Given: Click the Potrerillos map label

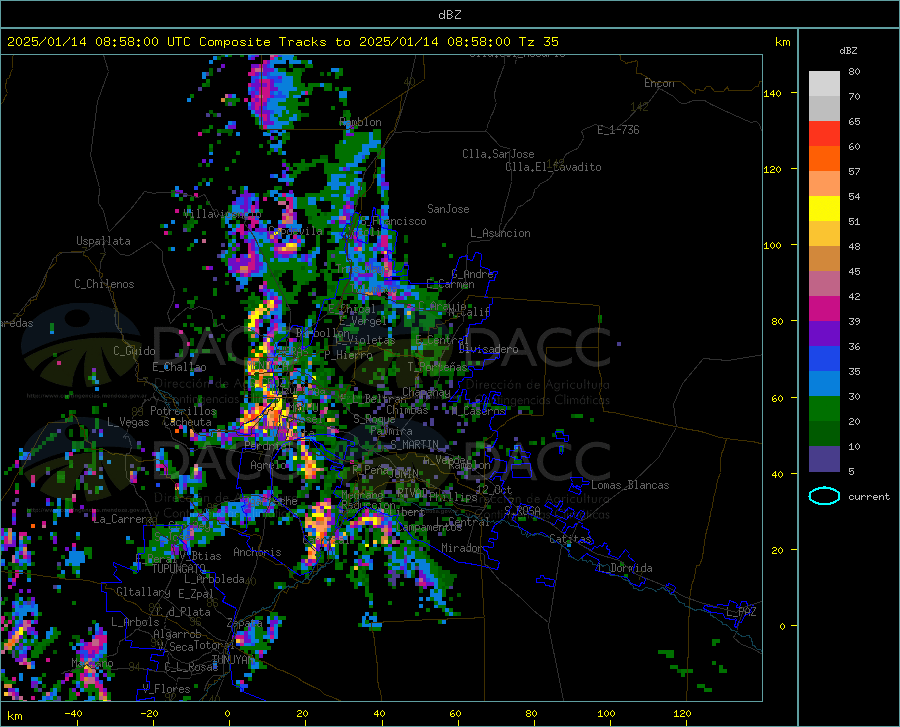Looking at the screenshot, I should tap(183, 411).
